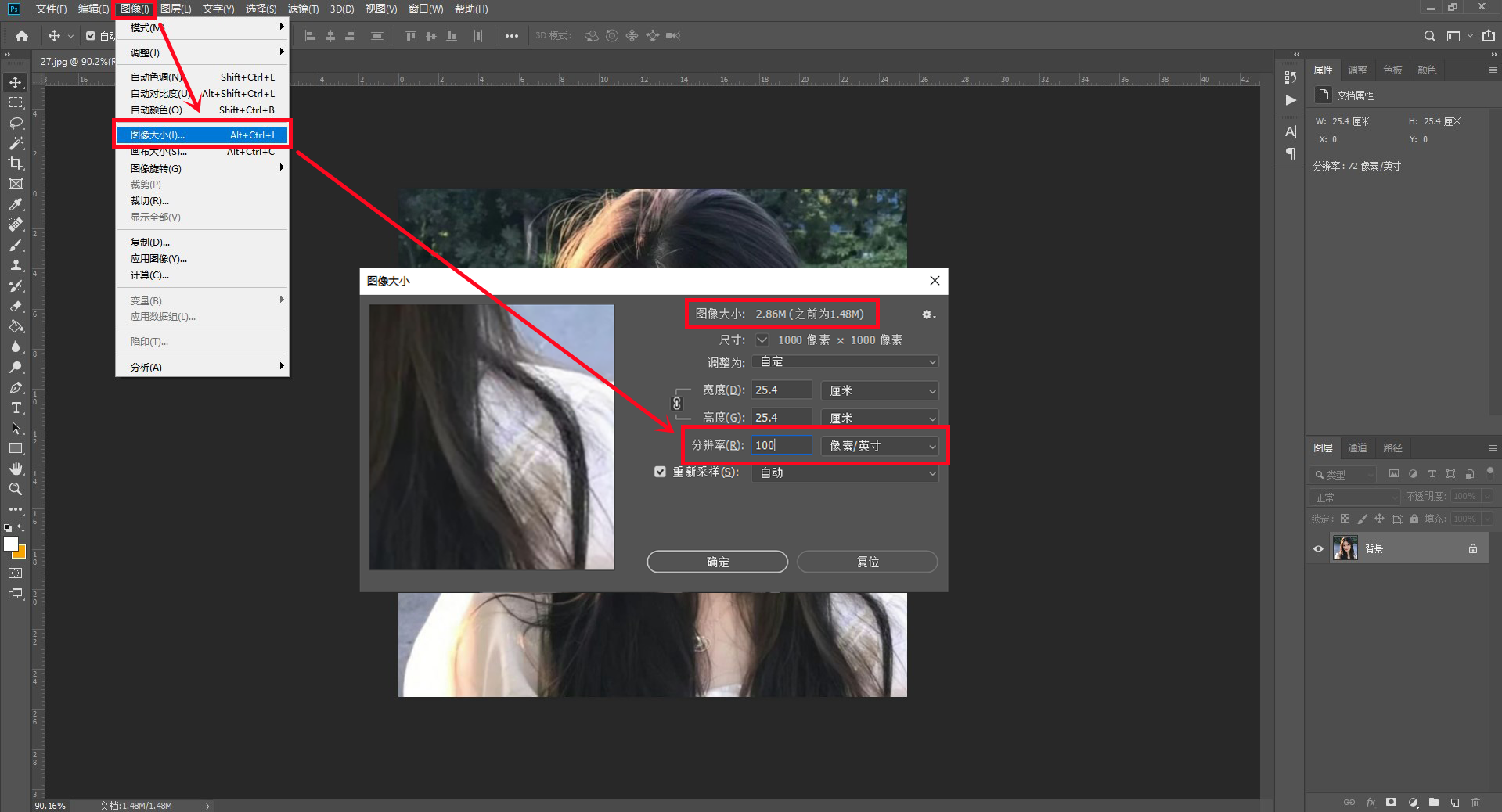Click the resolution input field
The image size is (1502, 812).
click(782, 445)
